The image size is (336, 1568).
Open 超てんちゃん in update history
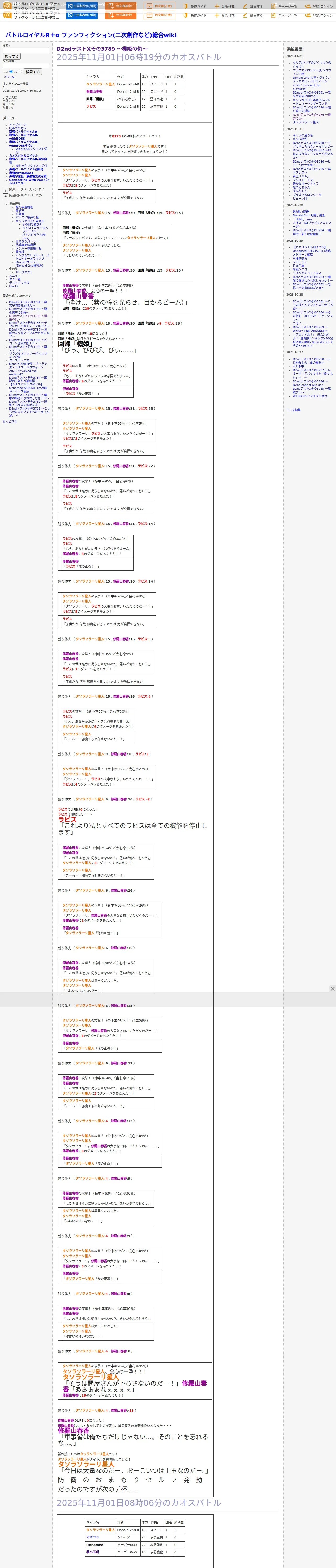point(301,187)
